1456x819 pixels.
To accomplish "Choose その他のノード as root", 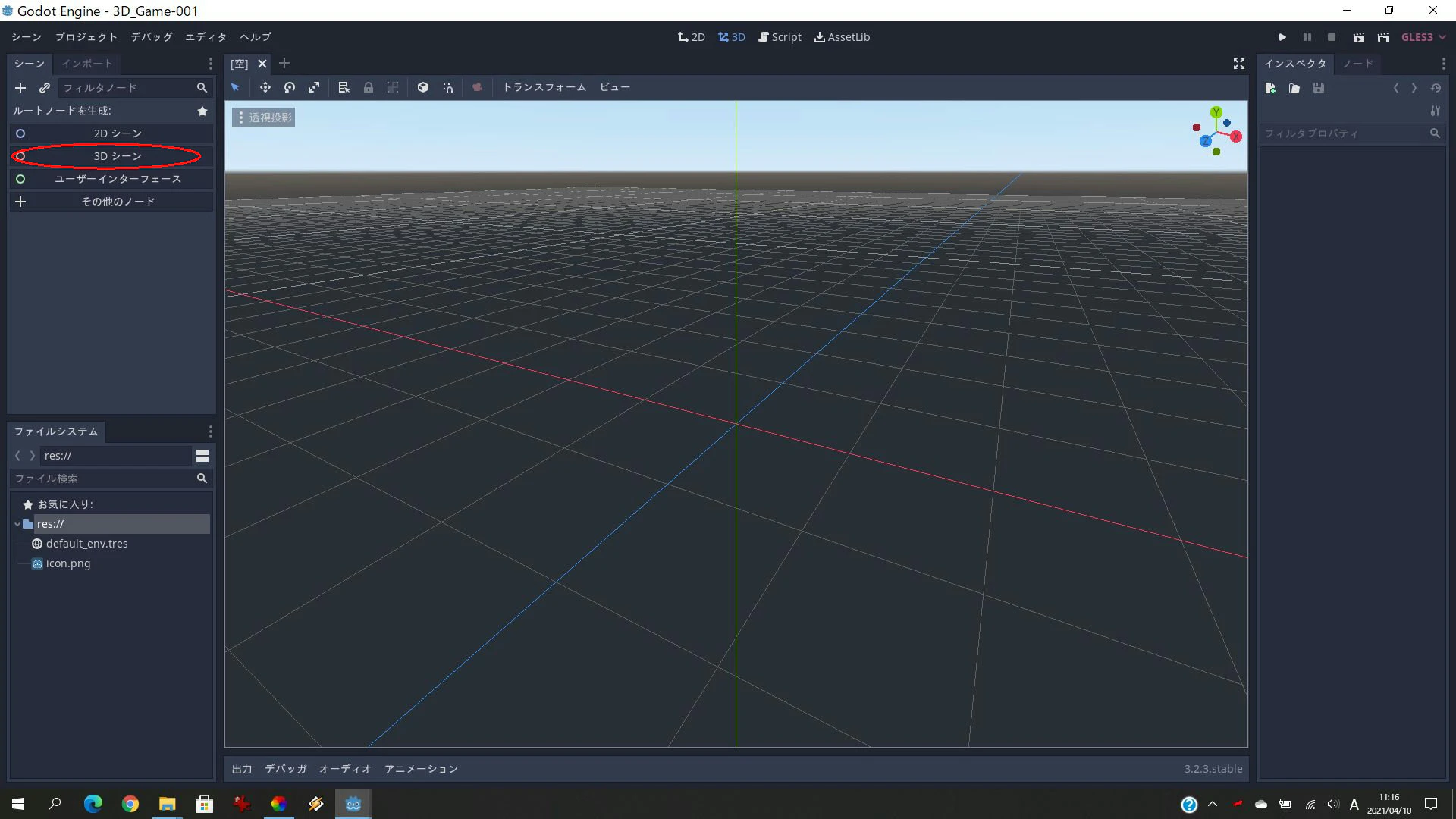I will (111, 202).
